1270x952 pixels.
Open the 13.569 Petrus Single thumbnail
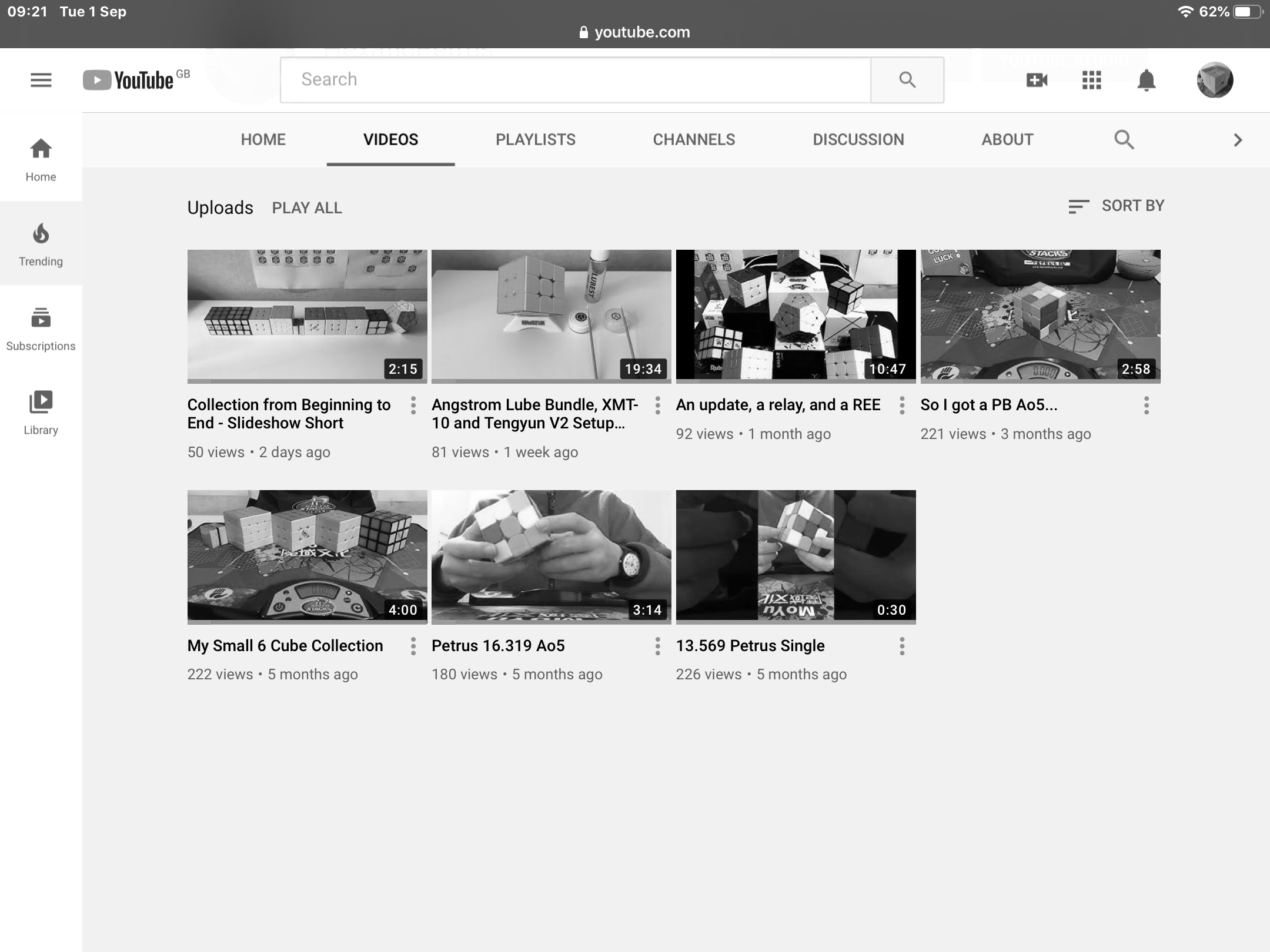796,557
